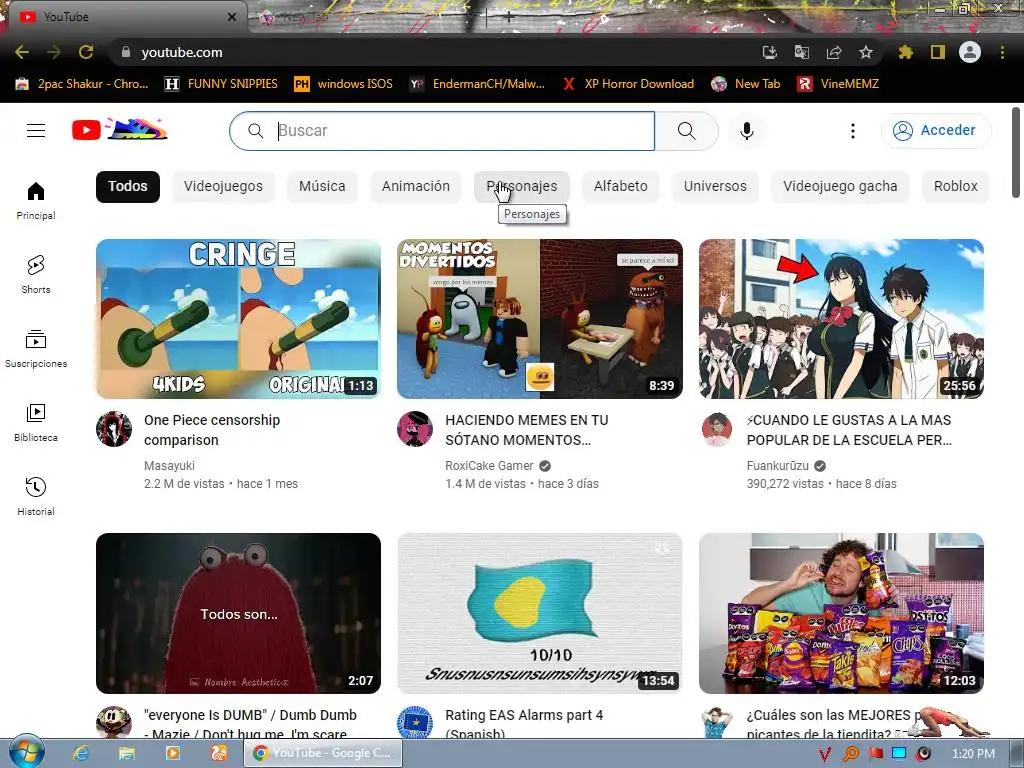Reload the page in Chrome
Screen dimensions: 1024x768
[86, 52]
